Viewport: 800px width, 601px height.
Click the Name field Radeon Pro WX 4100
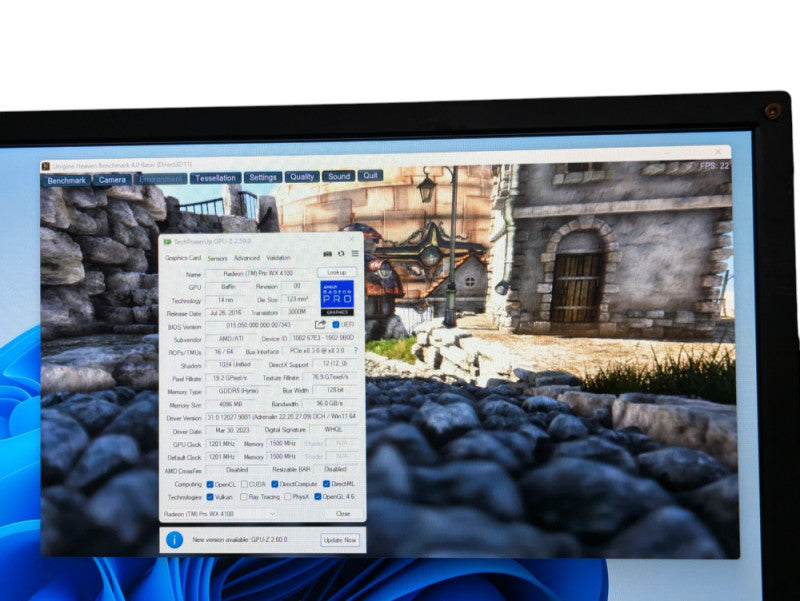(258, 273)
